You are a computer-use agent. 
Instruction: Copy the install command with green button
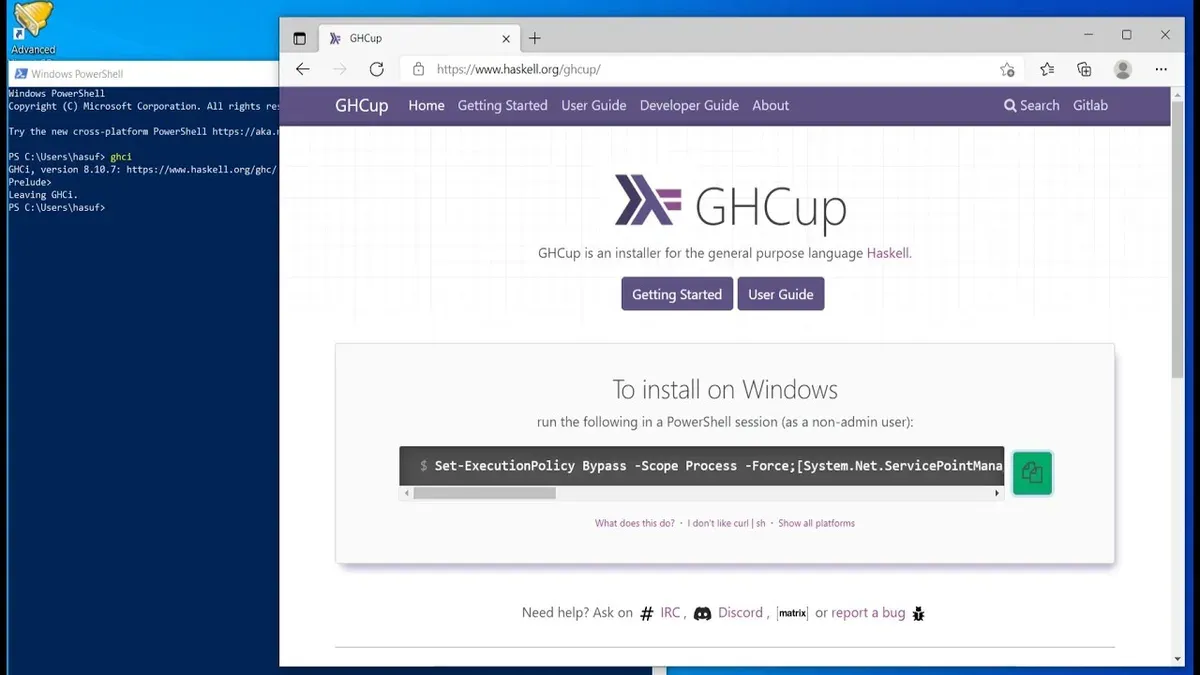pyautogui.click(x=1032, y=472)
